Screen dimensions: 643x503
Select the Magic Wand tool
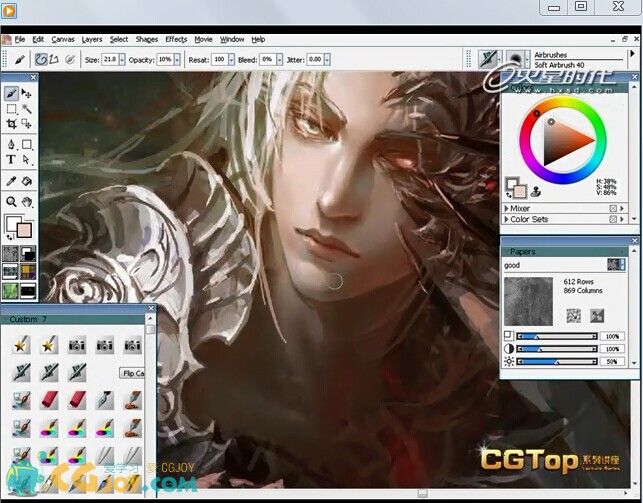coord(27,108)
